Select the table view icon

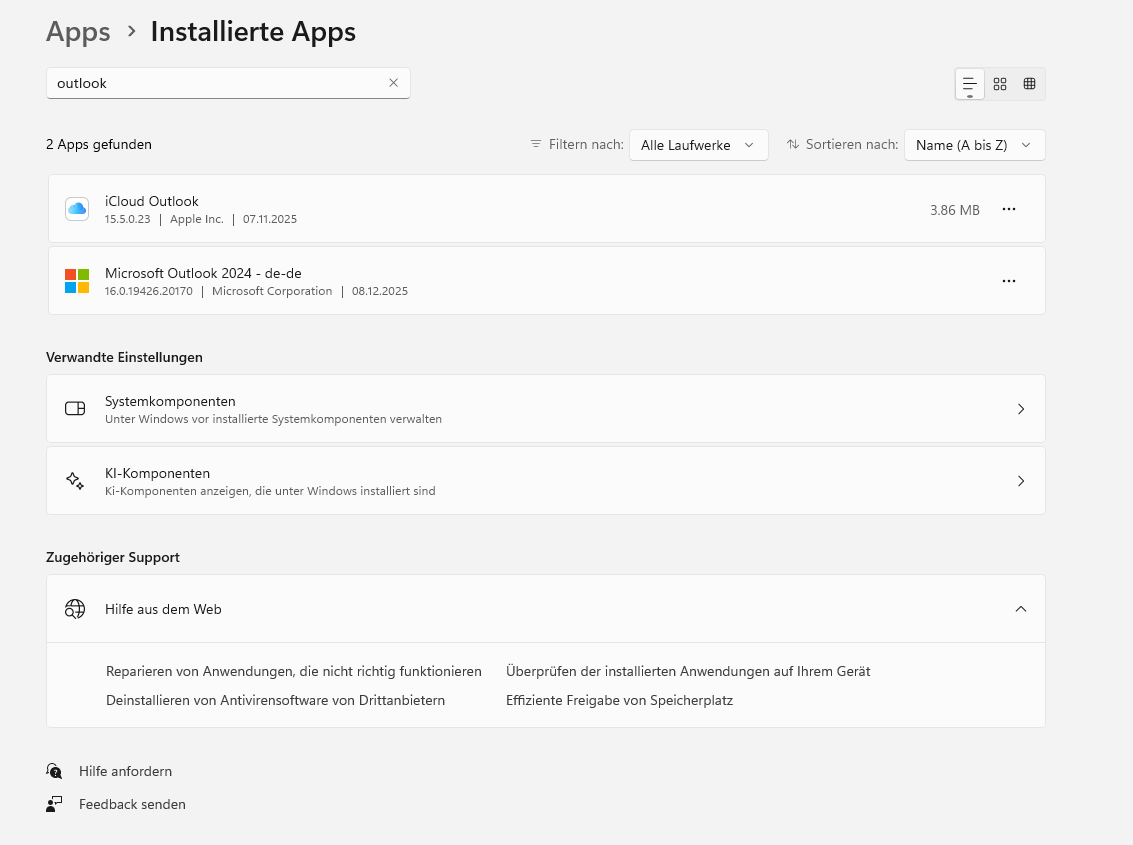click(1029, 84)
